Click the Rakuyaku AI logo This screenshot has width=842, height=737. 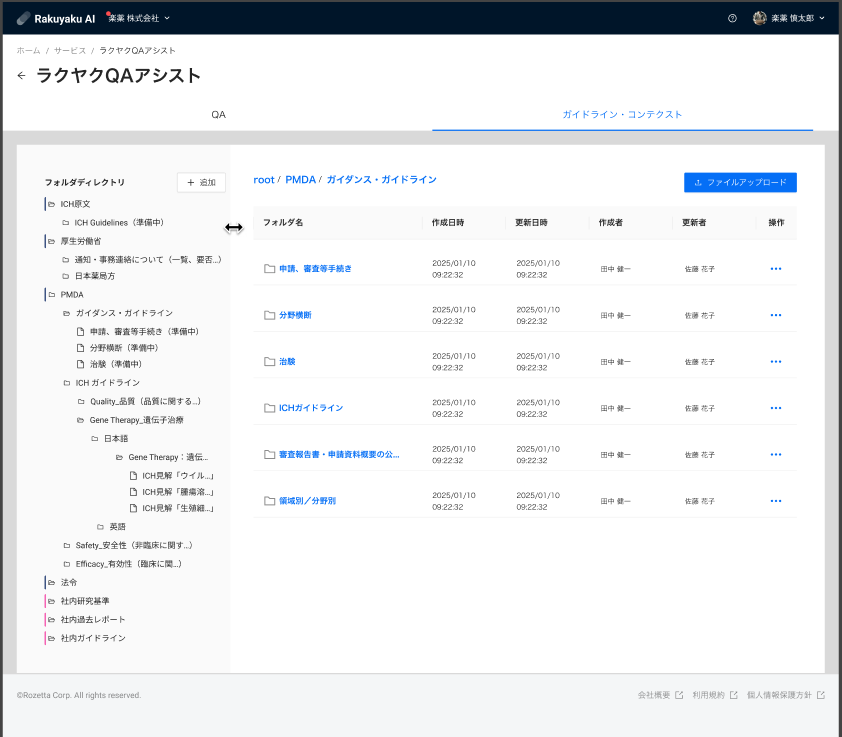pos(55,19)
